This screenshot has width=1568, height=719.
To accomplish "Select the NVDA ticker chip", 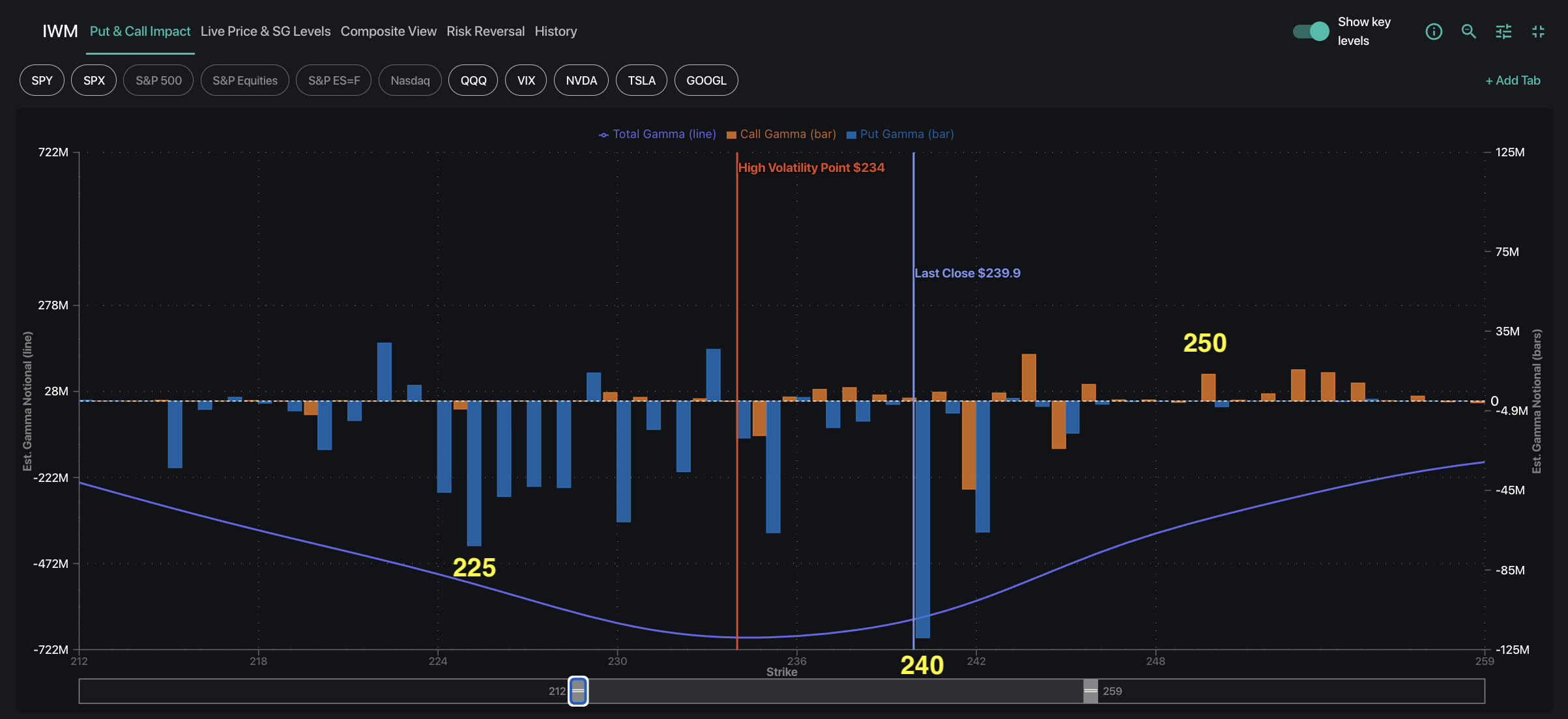I will [x=581, y=81].
